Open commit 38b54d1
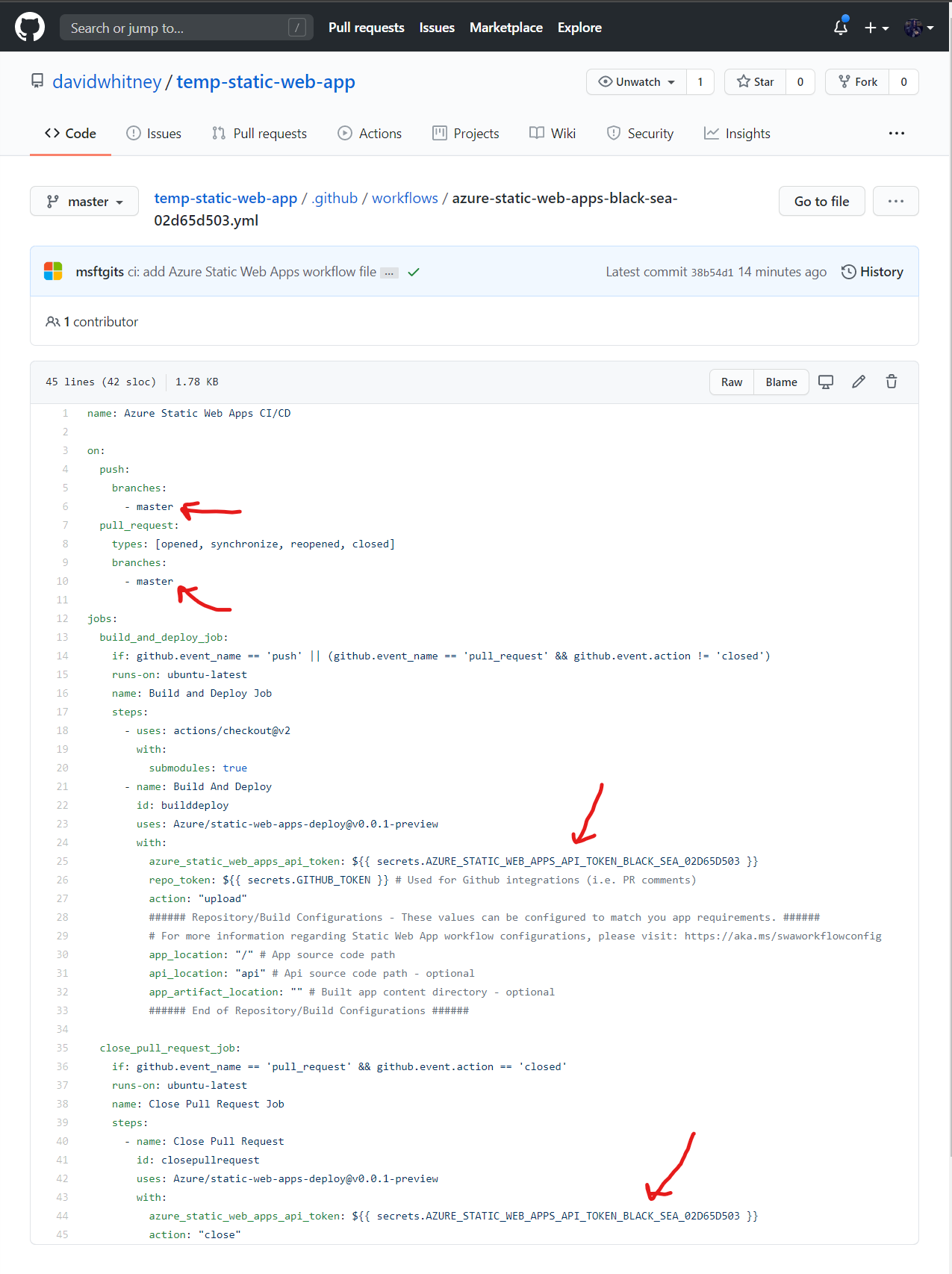The width and height of the screenshot is (952, 1274). pyautogui.click(x=712, y=273)
